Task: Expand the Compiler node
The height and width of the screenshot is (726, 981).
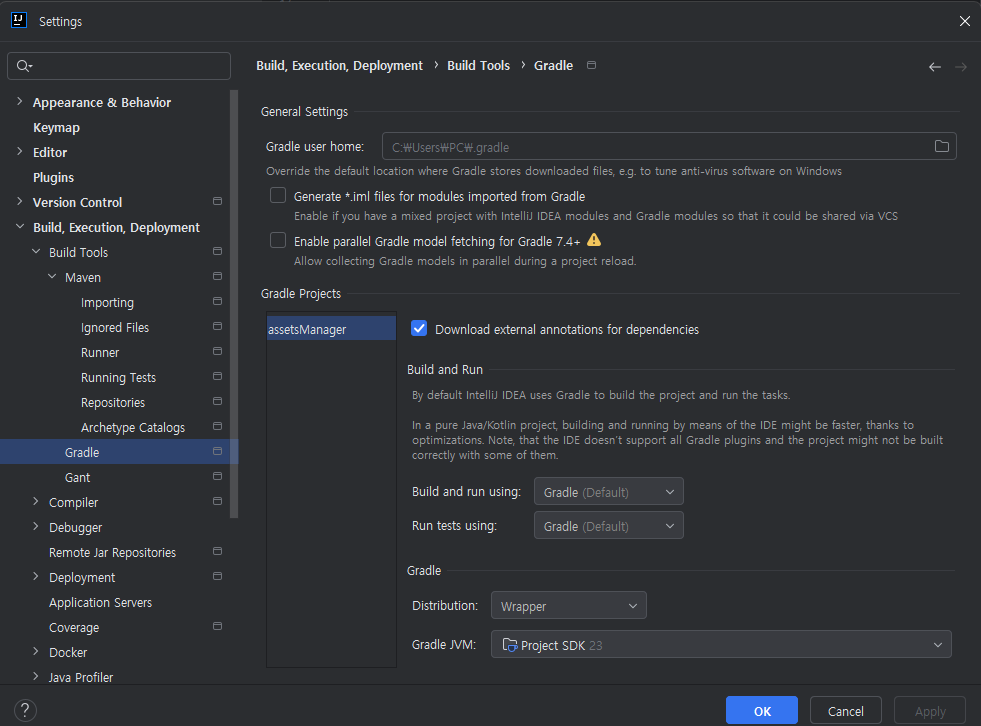Action: 36,502
